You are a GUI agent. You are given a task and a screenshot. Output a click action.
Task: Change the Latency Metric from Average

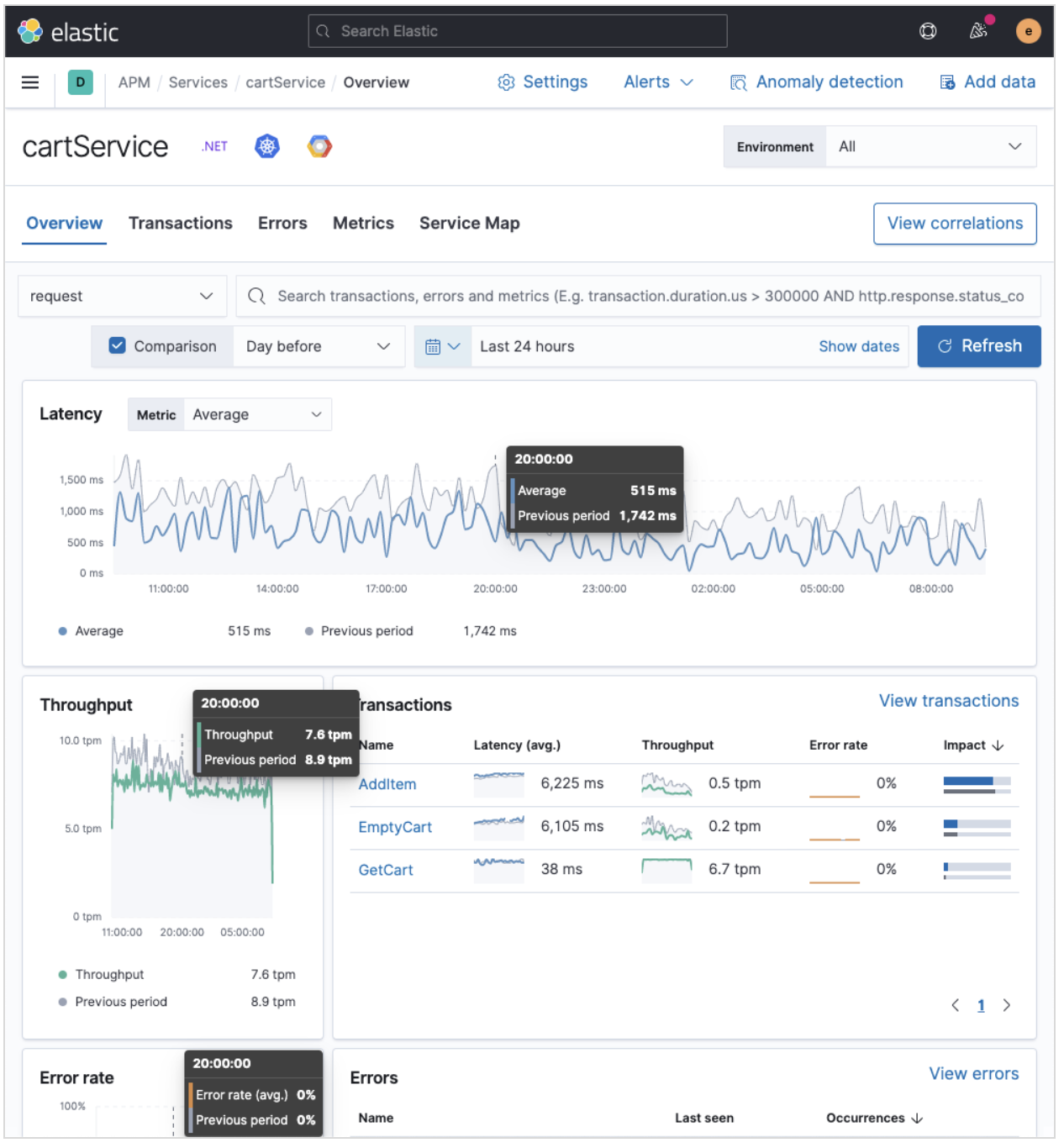click(x=256, y=413)
